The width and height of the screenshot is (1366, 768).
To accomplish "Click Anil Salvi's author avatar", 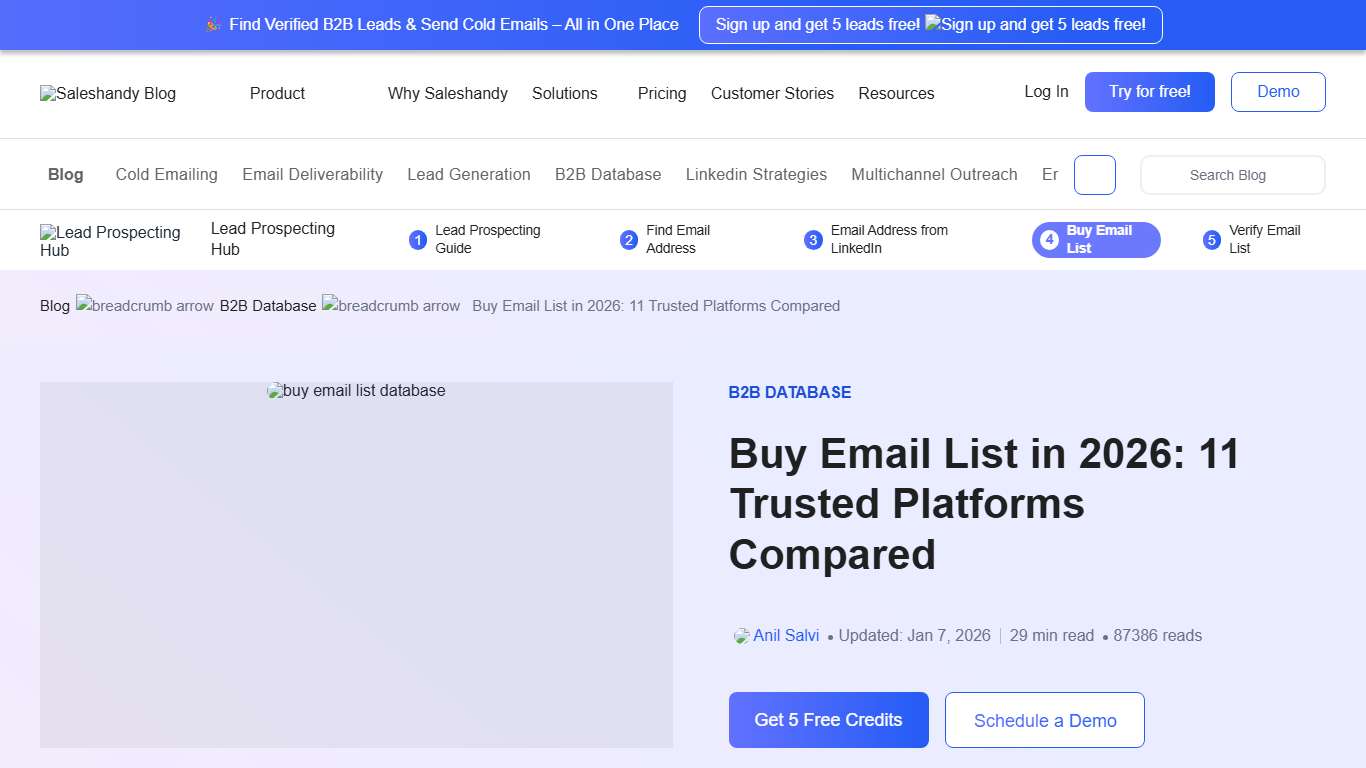I will (740, 636).
